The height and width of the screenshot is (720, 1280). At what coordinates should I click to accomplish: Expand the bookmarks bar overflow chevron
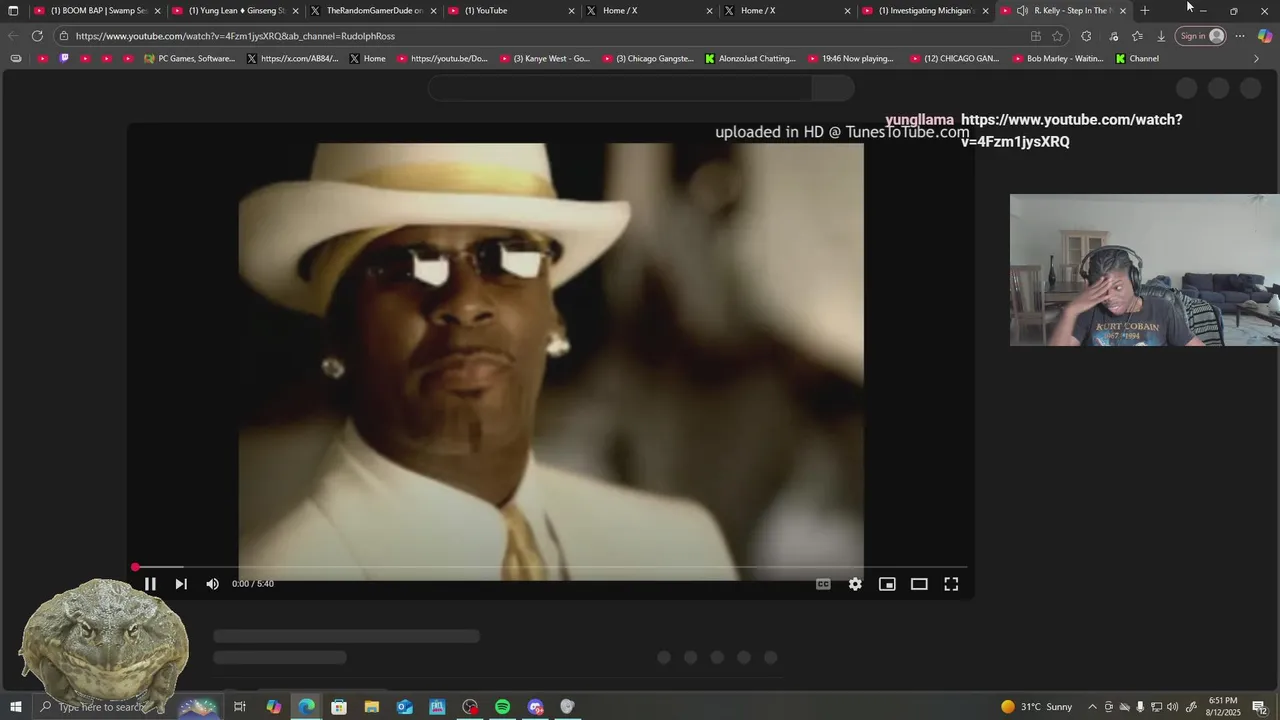pyautogui.click(x=1256, y=58)
